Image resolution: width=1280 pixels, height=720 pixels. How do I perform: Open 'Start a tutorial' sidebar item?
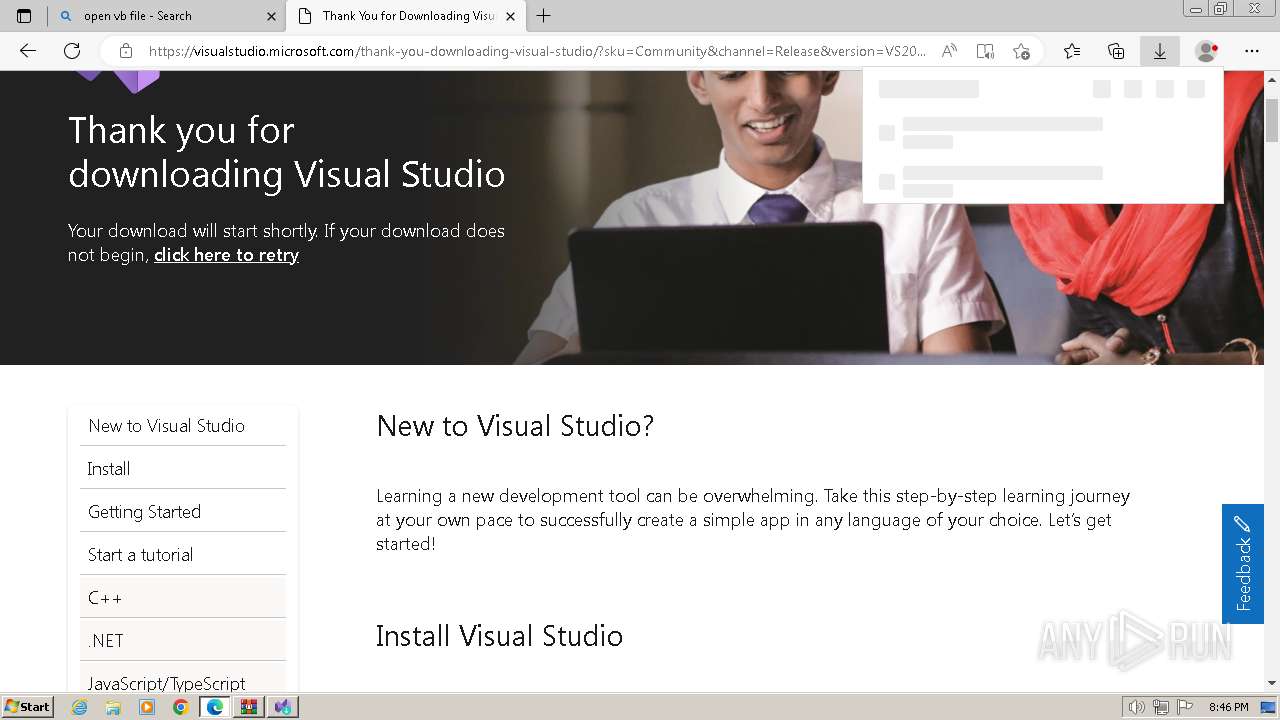[183, 555]
